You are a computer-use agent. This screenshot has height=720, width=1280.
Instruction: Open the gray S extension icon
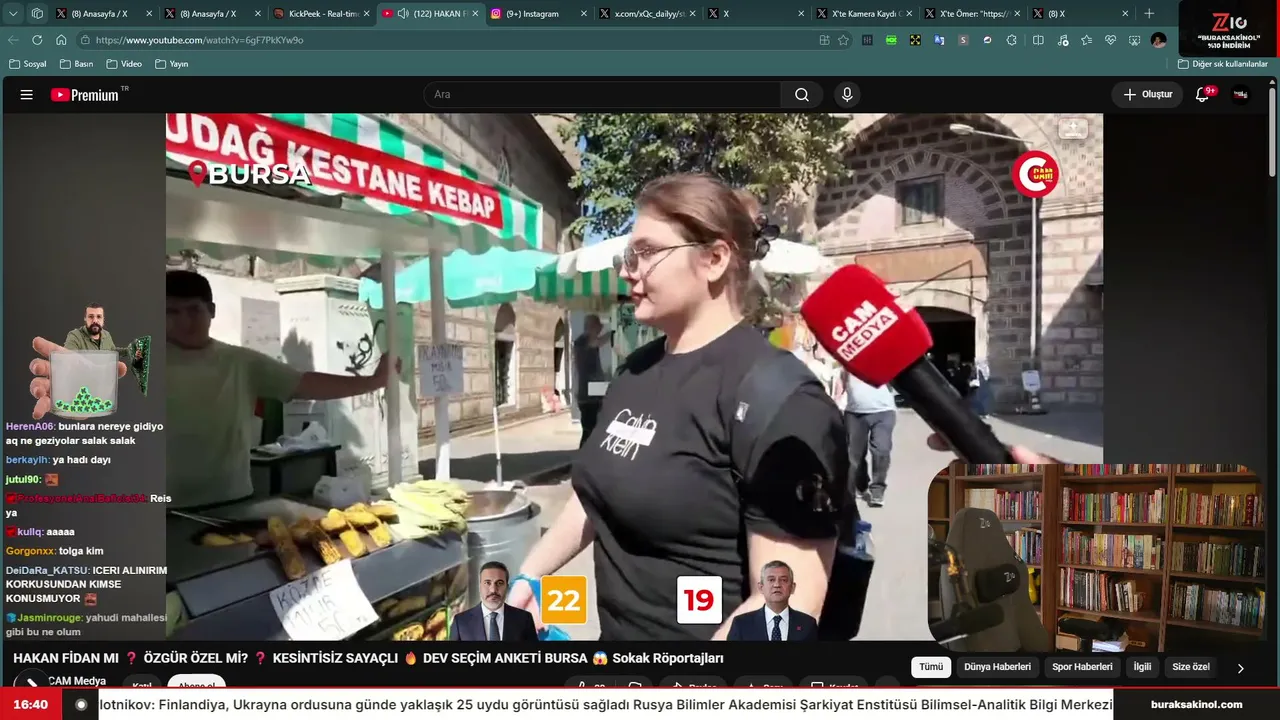coord(963,40)
